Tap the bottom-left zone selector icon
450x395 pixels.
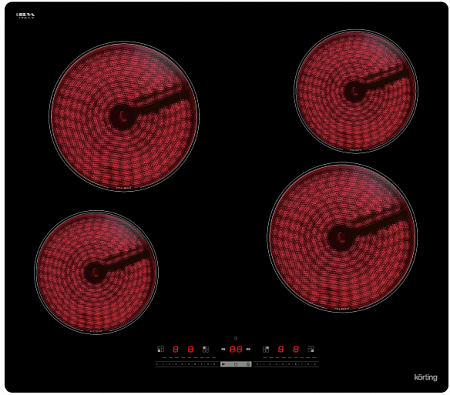tap(160, 349)
